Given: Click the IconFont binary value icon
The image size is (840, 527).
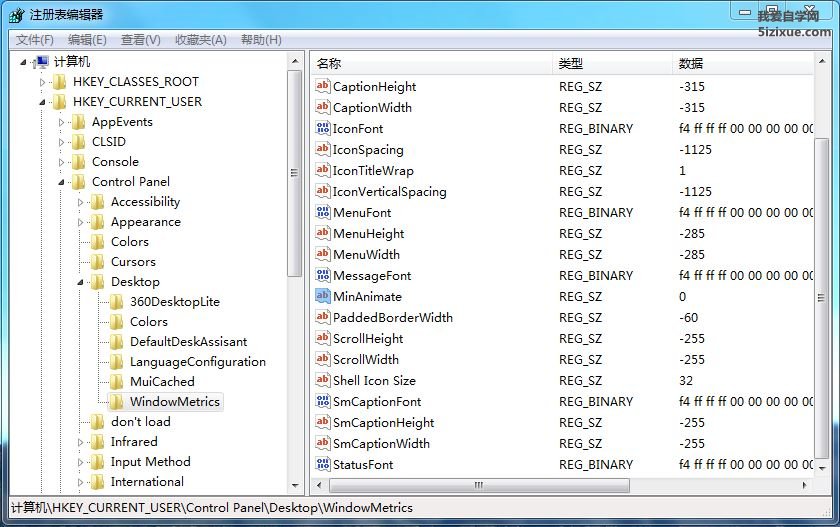Looking at the screenshot, I should 322,128.
